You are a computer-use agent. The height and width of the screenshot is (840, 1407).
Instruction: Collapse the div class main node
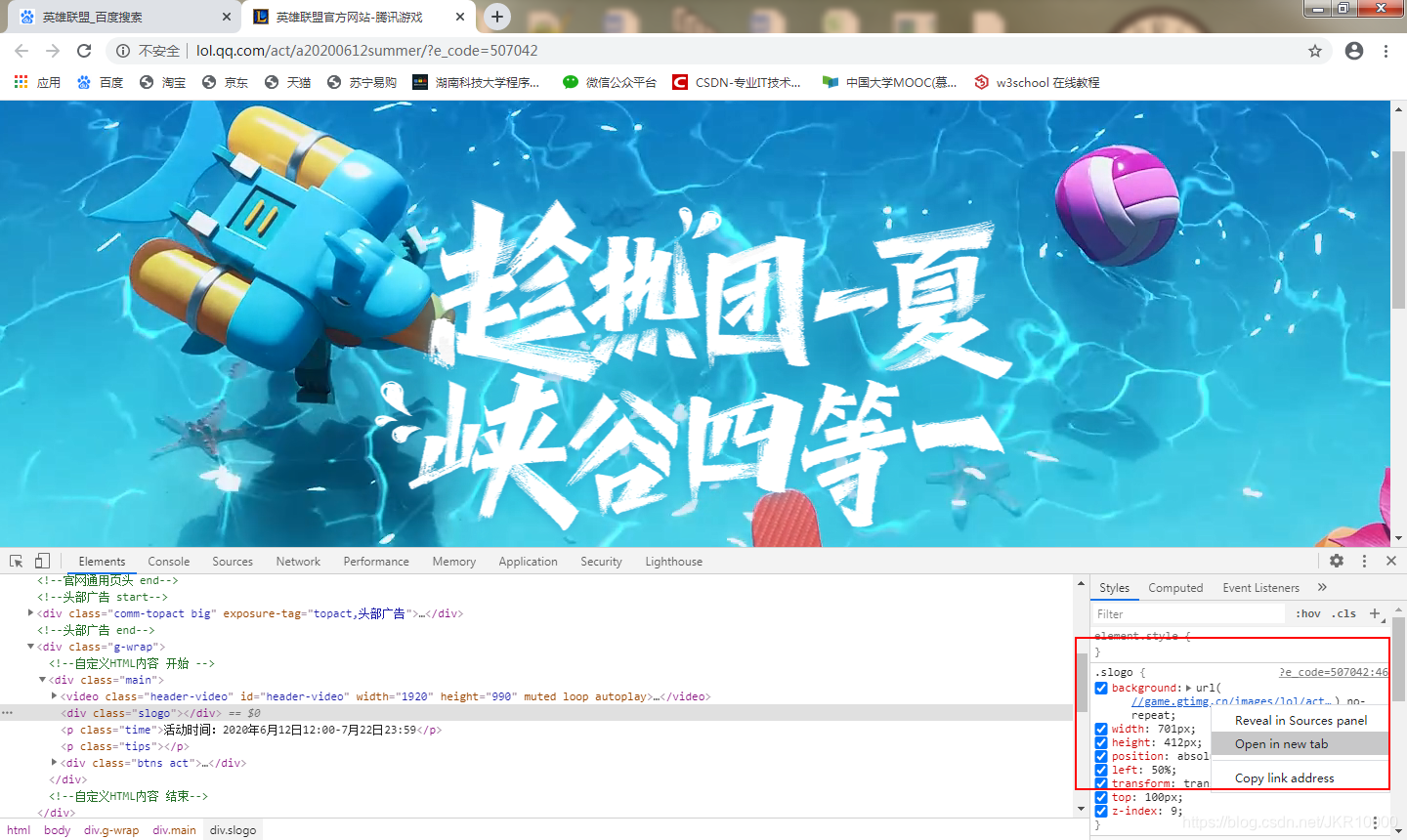tap(42, 680)
